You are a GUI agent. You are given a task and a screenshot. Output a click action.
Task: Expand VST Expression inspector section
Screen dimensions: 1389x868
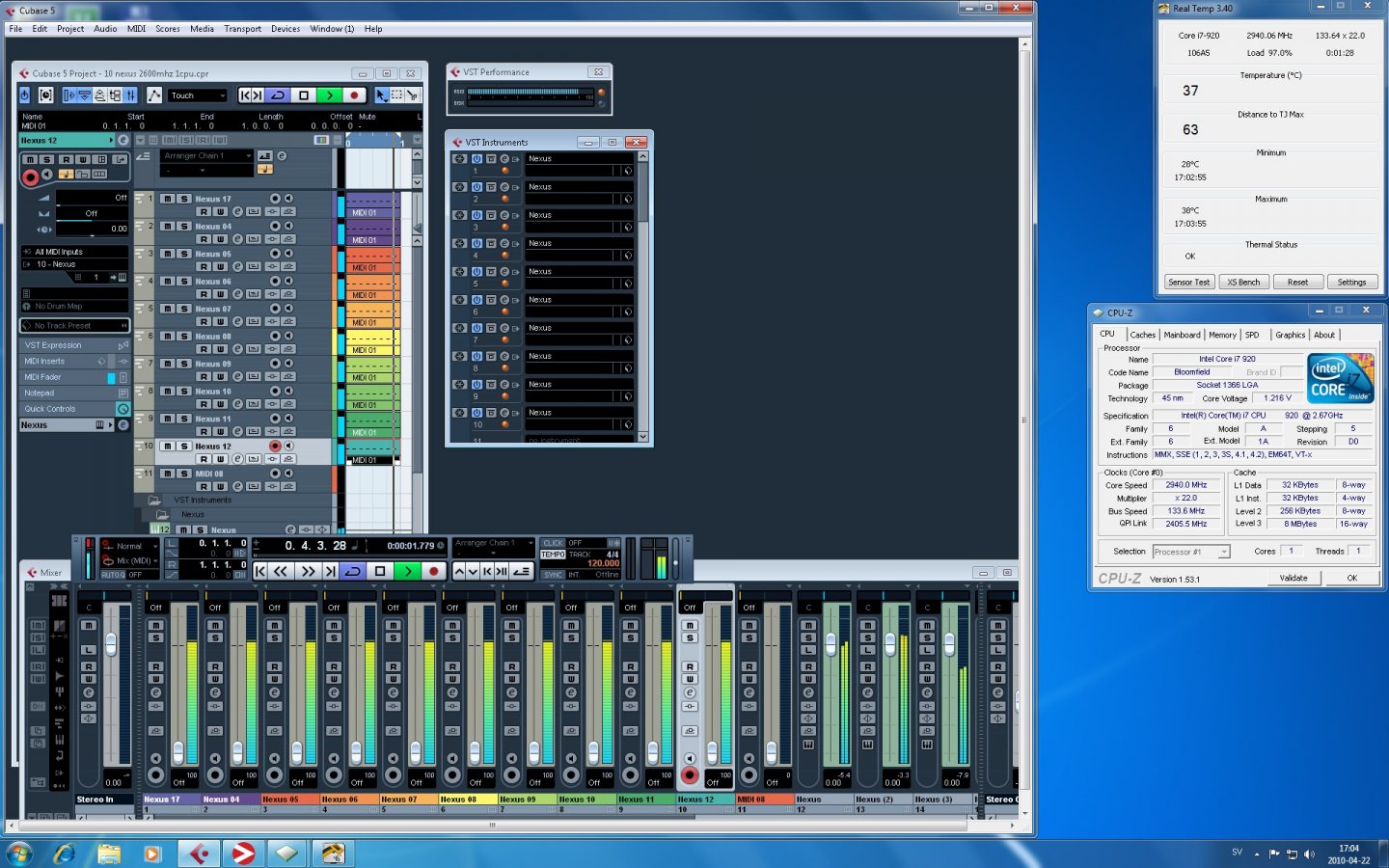tap(74, 345)
